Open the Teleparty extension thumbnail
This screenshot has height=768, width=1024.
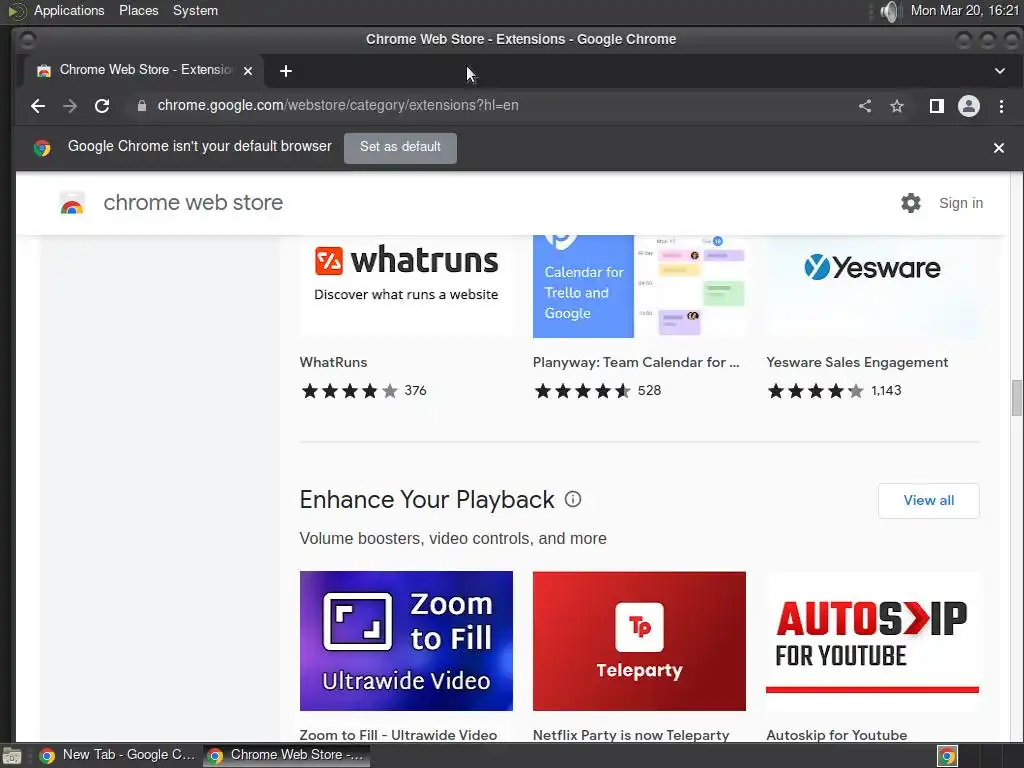coord(639,641)
